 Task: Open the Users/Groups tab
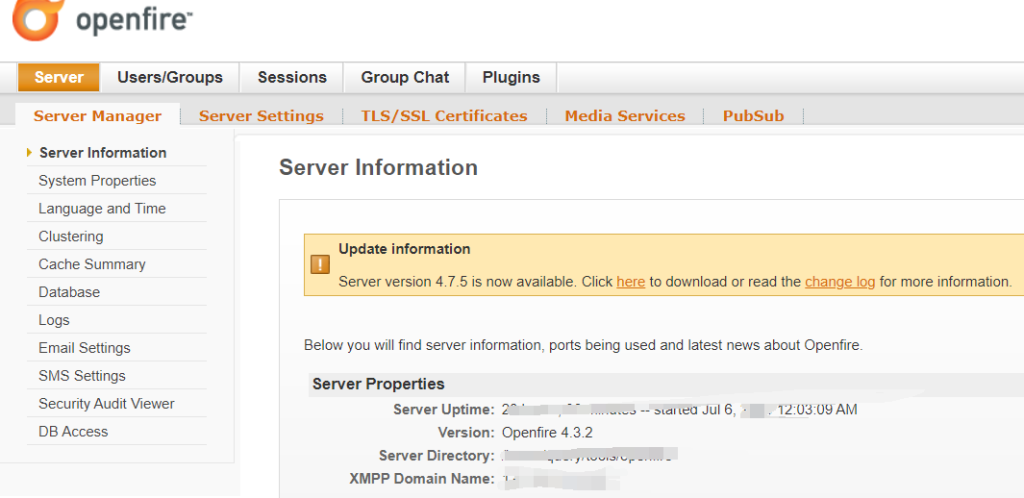(170, 78)
